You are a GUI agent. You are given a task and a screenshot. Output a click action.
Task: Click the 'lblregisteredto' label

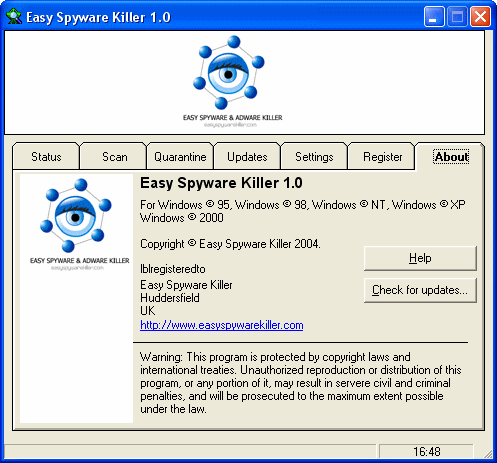tap(173, 269)
